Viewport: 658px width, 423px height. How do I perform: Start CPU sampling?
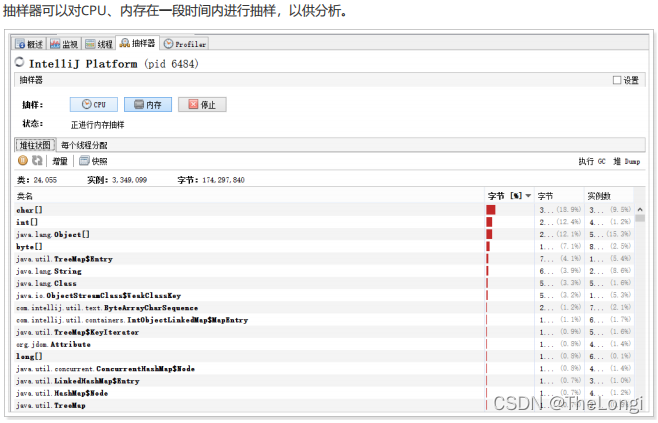click(94, 104)
